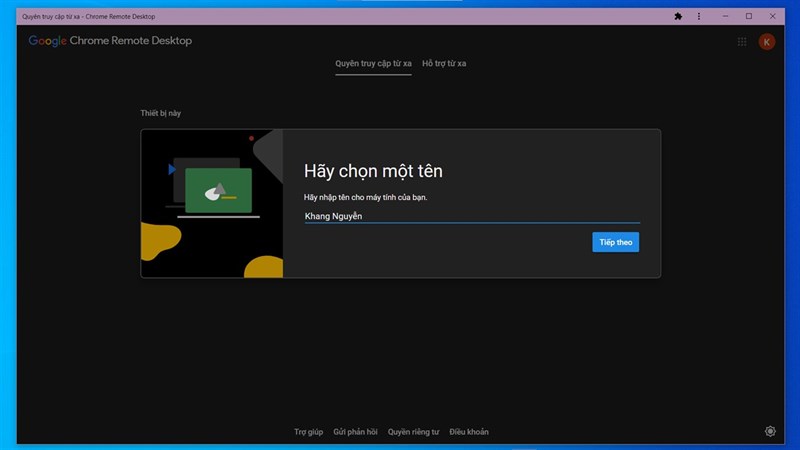
Task: Click the Thiết bị này section label
Action: (x=161, y=114)
